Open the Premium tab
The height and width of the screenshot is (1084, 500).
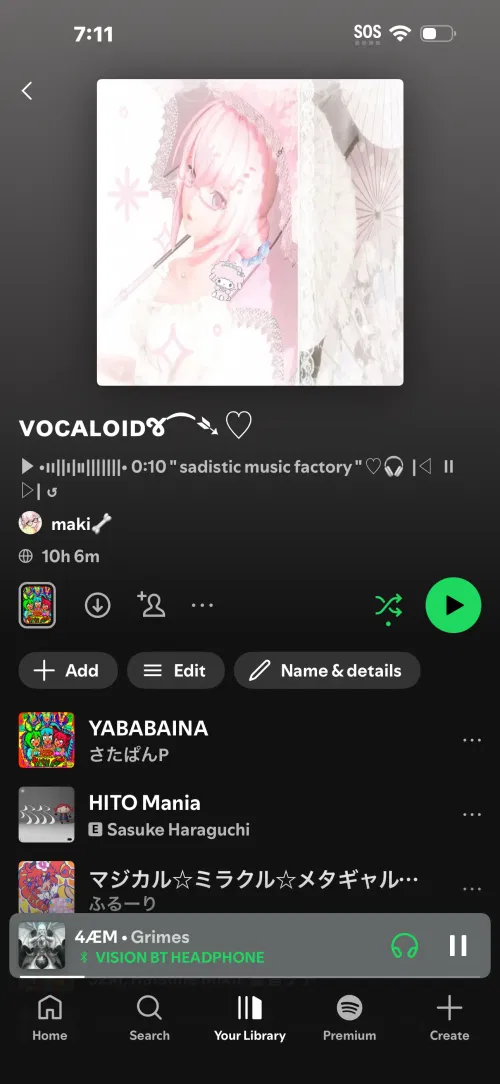[x=349, y=1018]
